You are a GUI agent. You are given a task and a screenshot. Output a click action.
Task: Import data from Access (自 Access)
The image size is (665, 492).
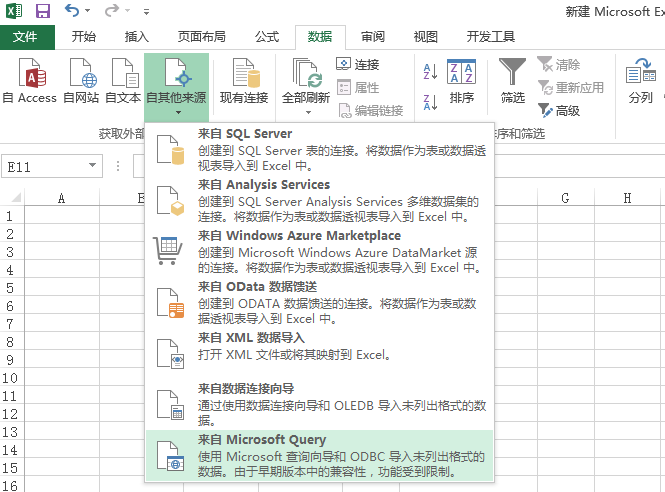(29, 81)
